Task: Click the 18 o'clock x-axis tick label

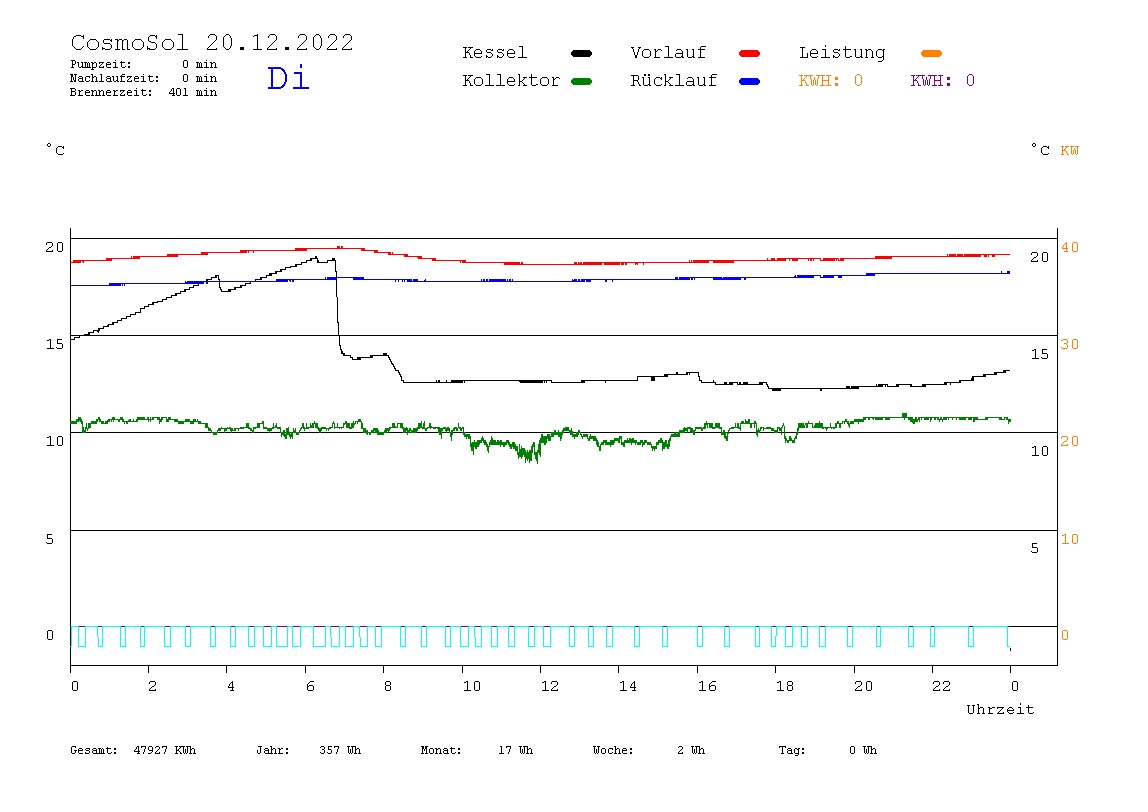Action: pos(784,687)
